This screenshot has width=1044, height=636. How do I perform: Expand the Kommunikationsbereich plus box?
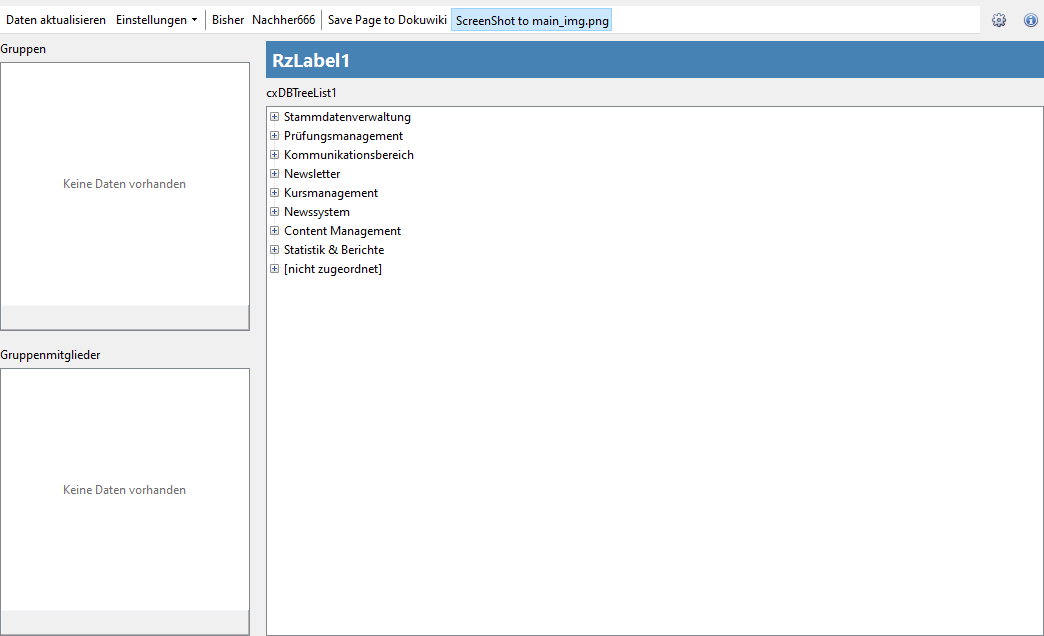(x=274, y=155)
